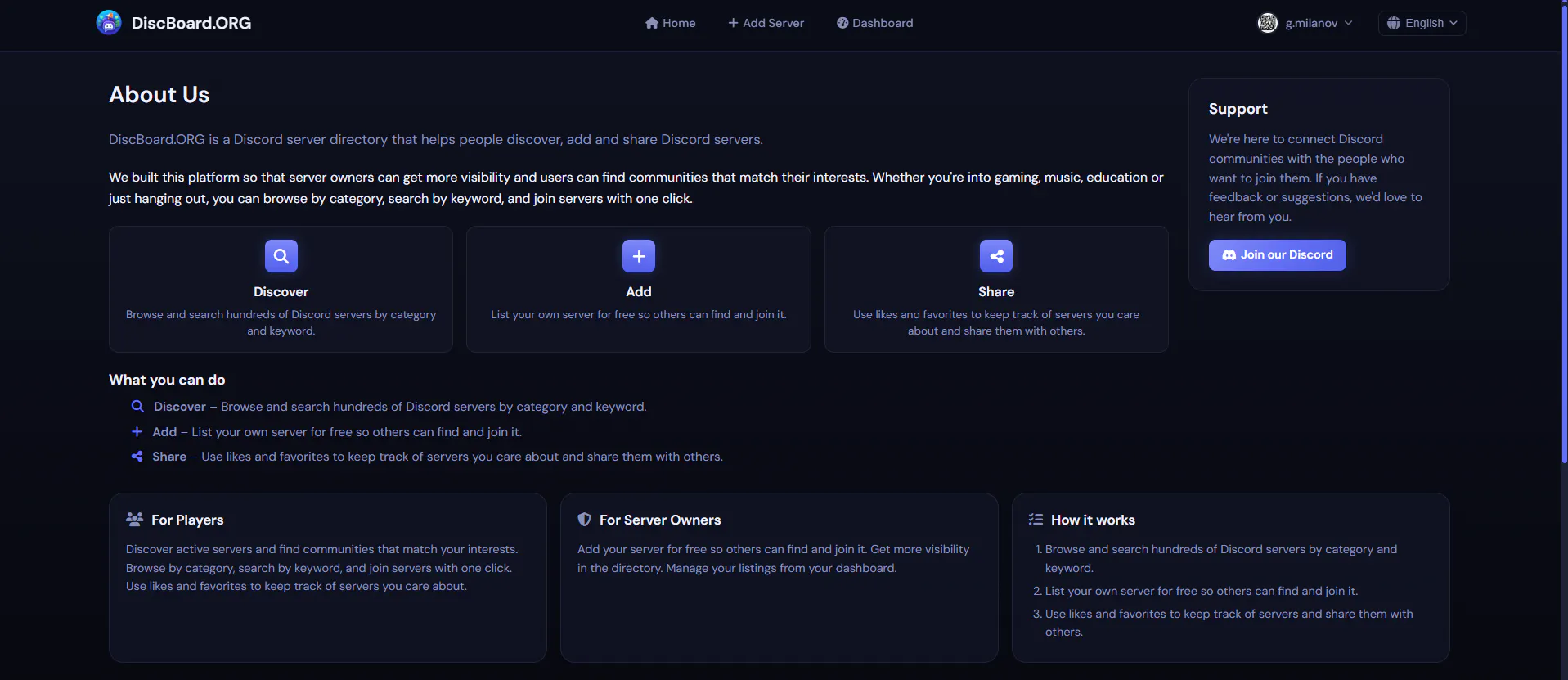Image resolution: width=1568 pixels, height=680 pixels.
Task: Click the Home house icon
Action: [x=652, y=23]
